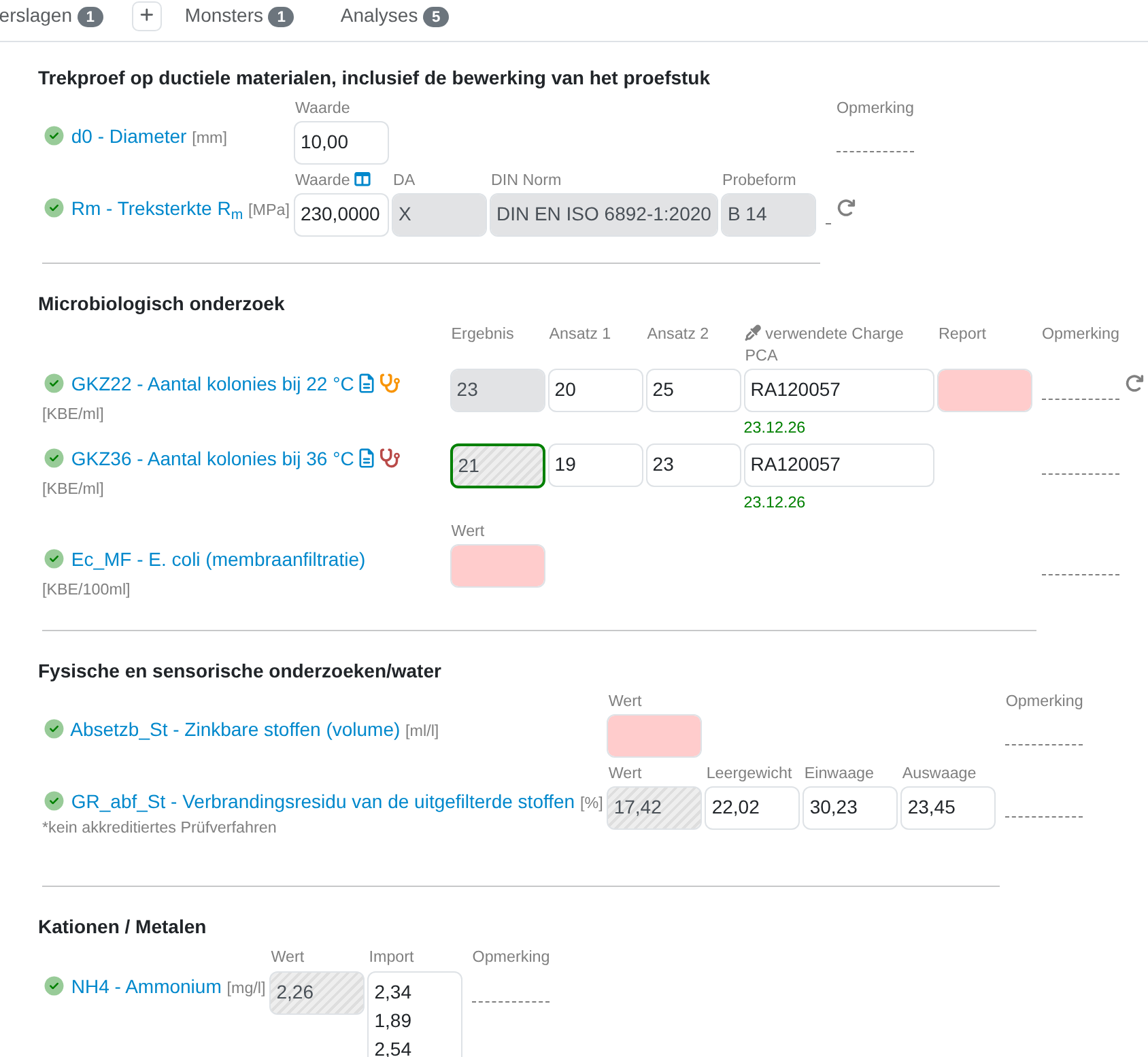Click green status icon for Ec_MF E. coli

(x=54, y=559)
